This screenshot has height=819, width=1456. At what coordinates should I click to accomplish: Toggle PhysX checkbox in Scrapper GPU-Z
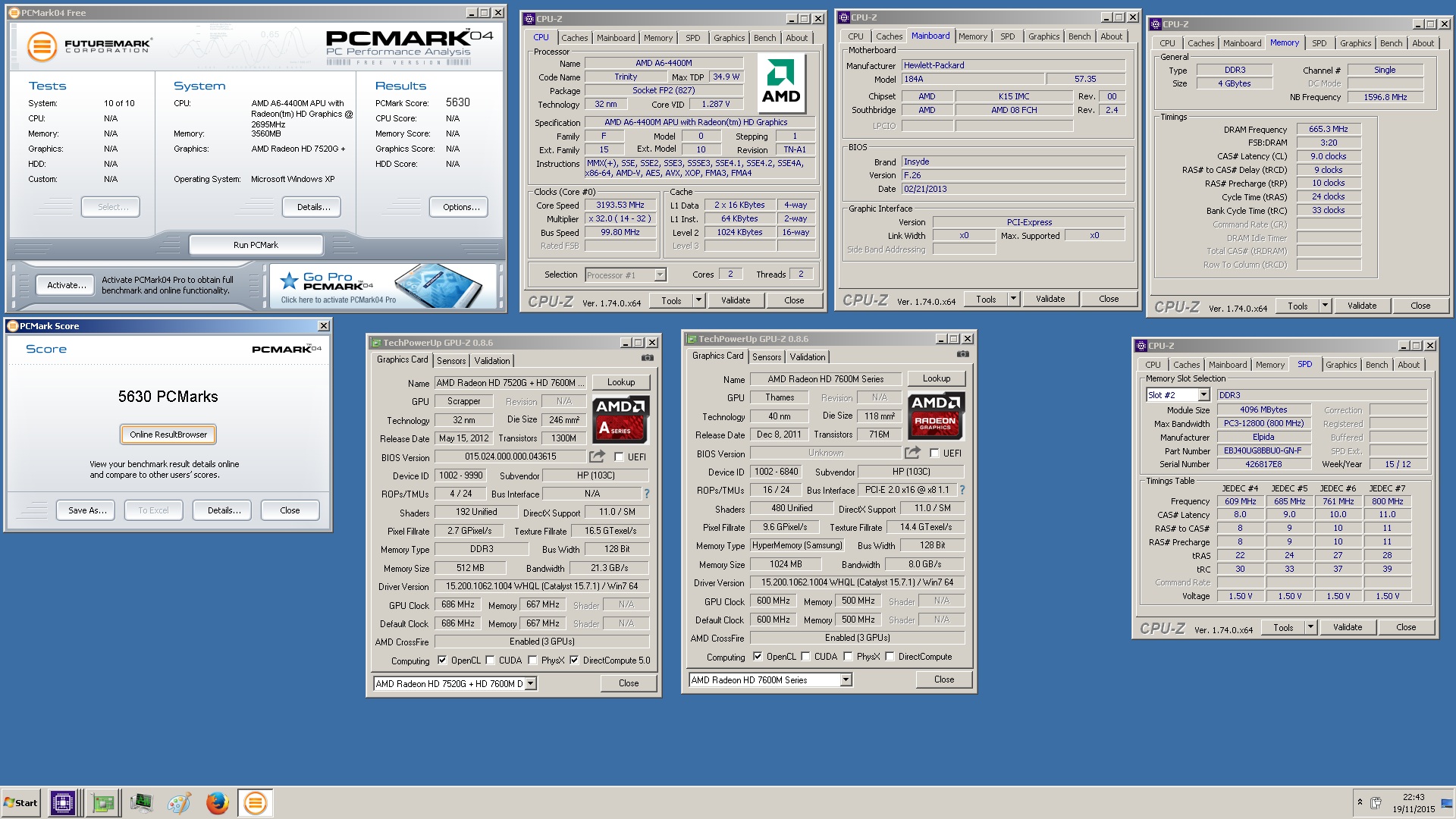point(532,660)
